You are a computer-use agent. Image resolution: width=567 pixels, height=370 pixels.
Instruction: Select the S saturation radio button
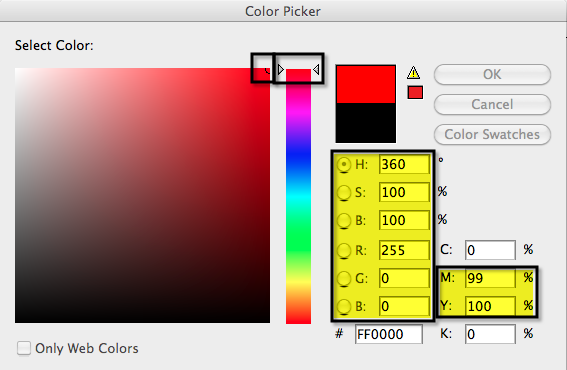[344, 192]
